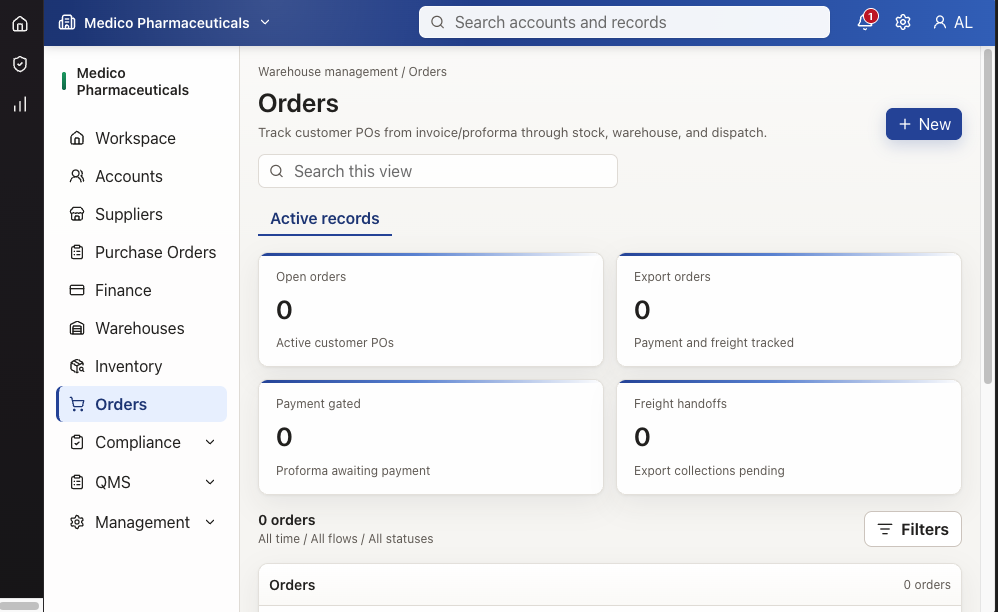Open the shield check icon in left rail
This screenshot has height=612, width=998.
20,64
